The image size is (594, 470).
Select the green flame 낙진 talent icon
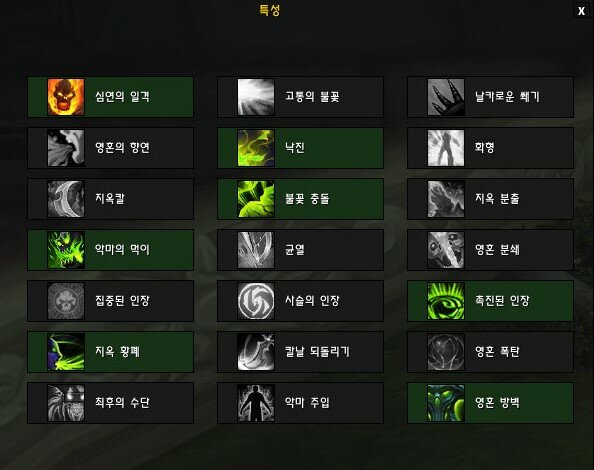pos(256,148)
